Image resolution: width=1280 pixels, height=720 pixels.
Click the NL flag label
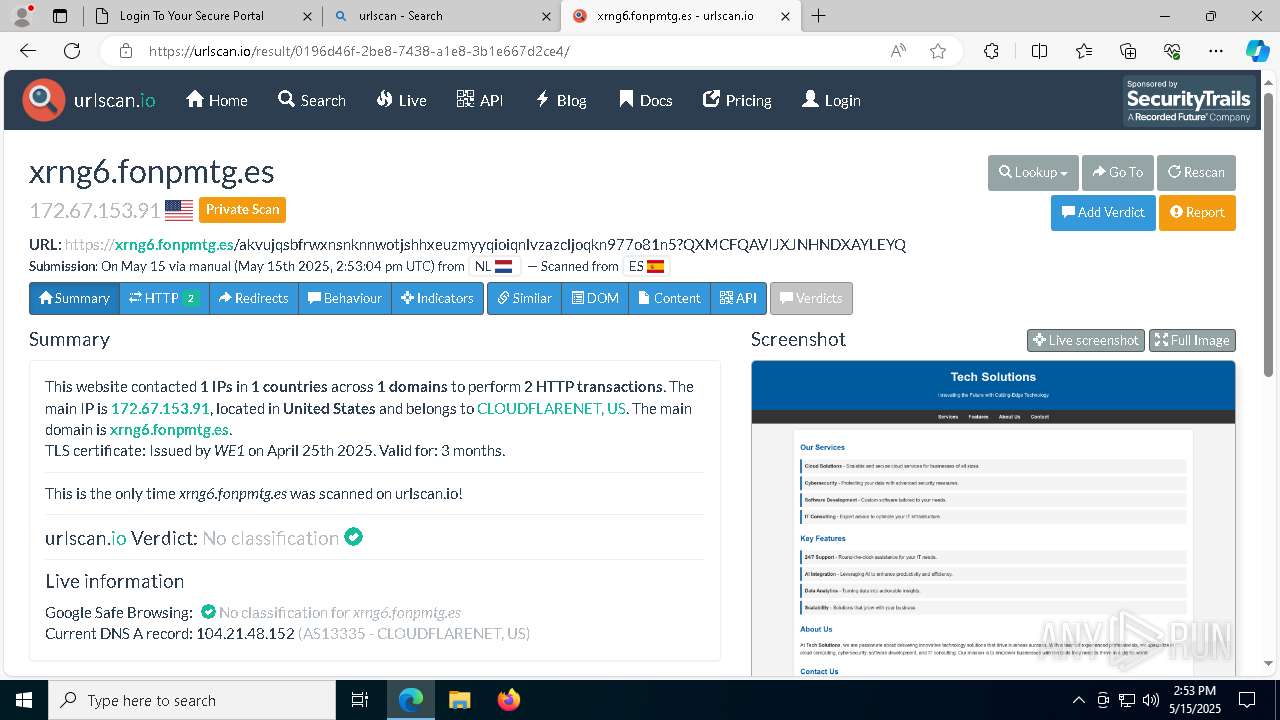493,266
